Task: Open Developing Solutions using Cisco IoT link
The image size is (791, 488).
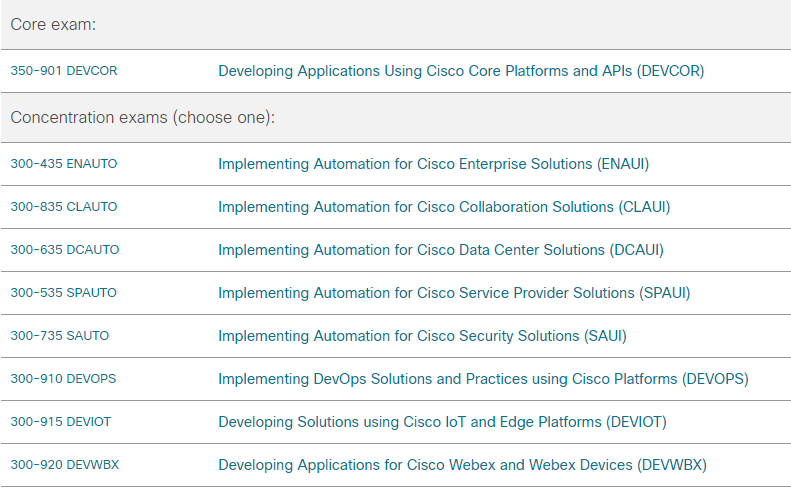Action: point(442,422)
